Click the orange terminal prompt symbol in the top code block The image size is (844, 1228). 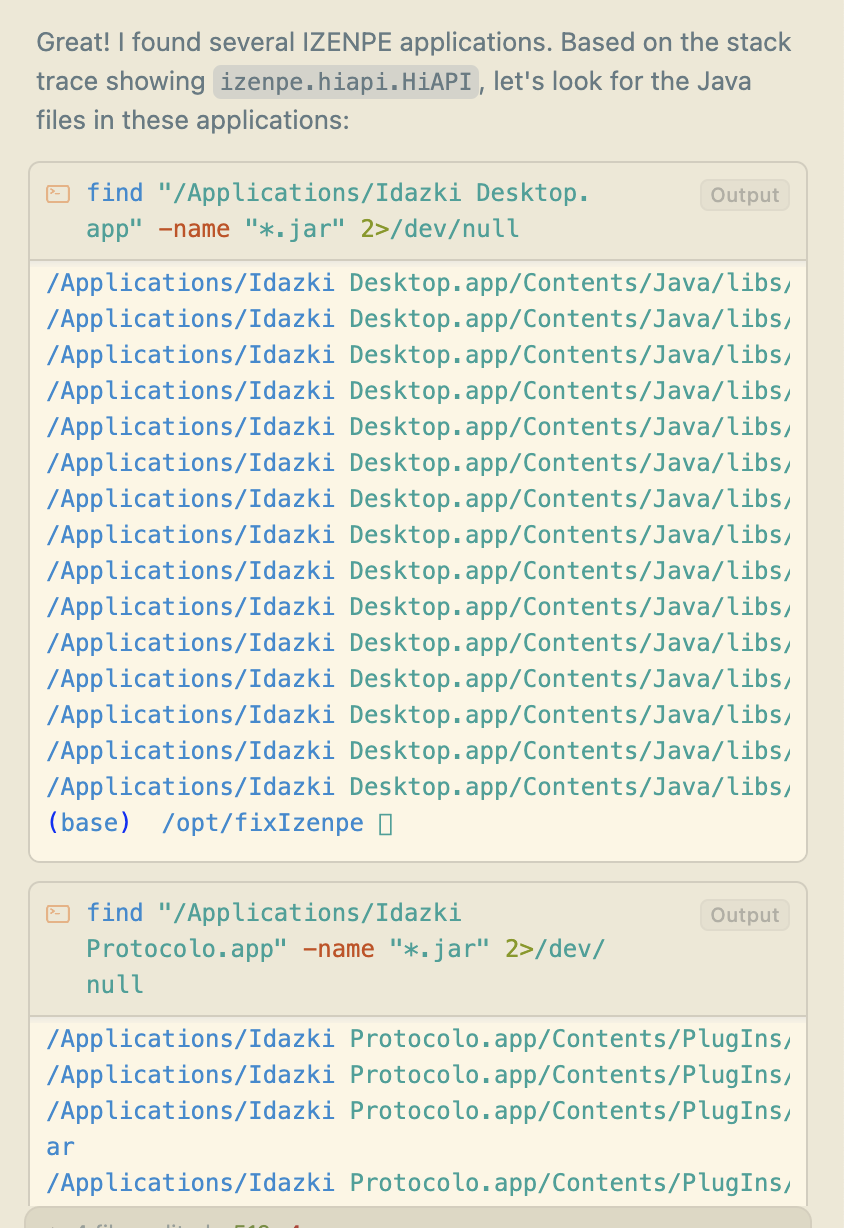(x=57, y=194)
